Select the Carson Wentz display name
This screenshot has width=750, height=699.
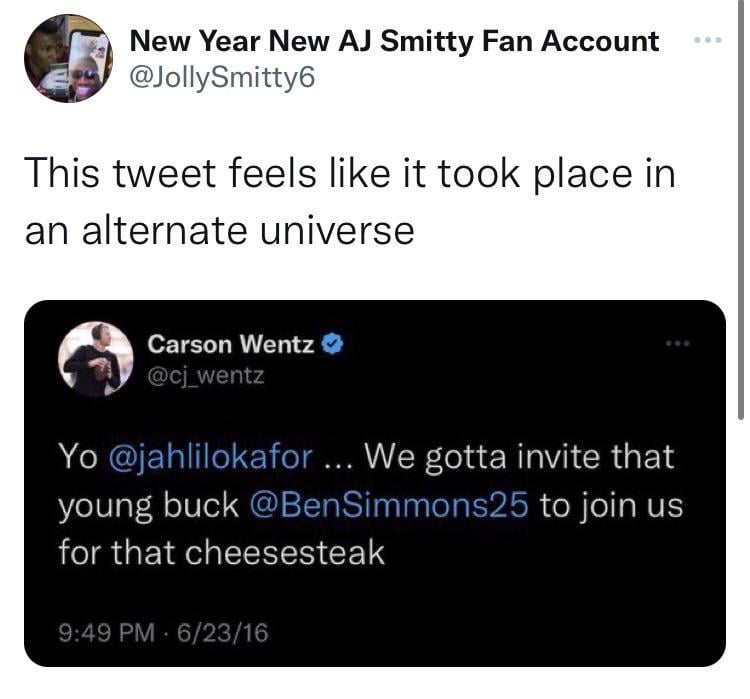tap(230, 345)
